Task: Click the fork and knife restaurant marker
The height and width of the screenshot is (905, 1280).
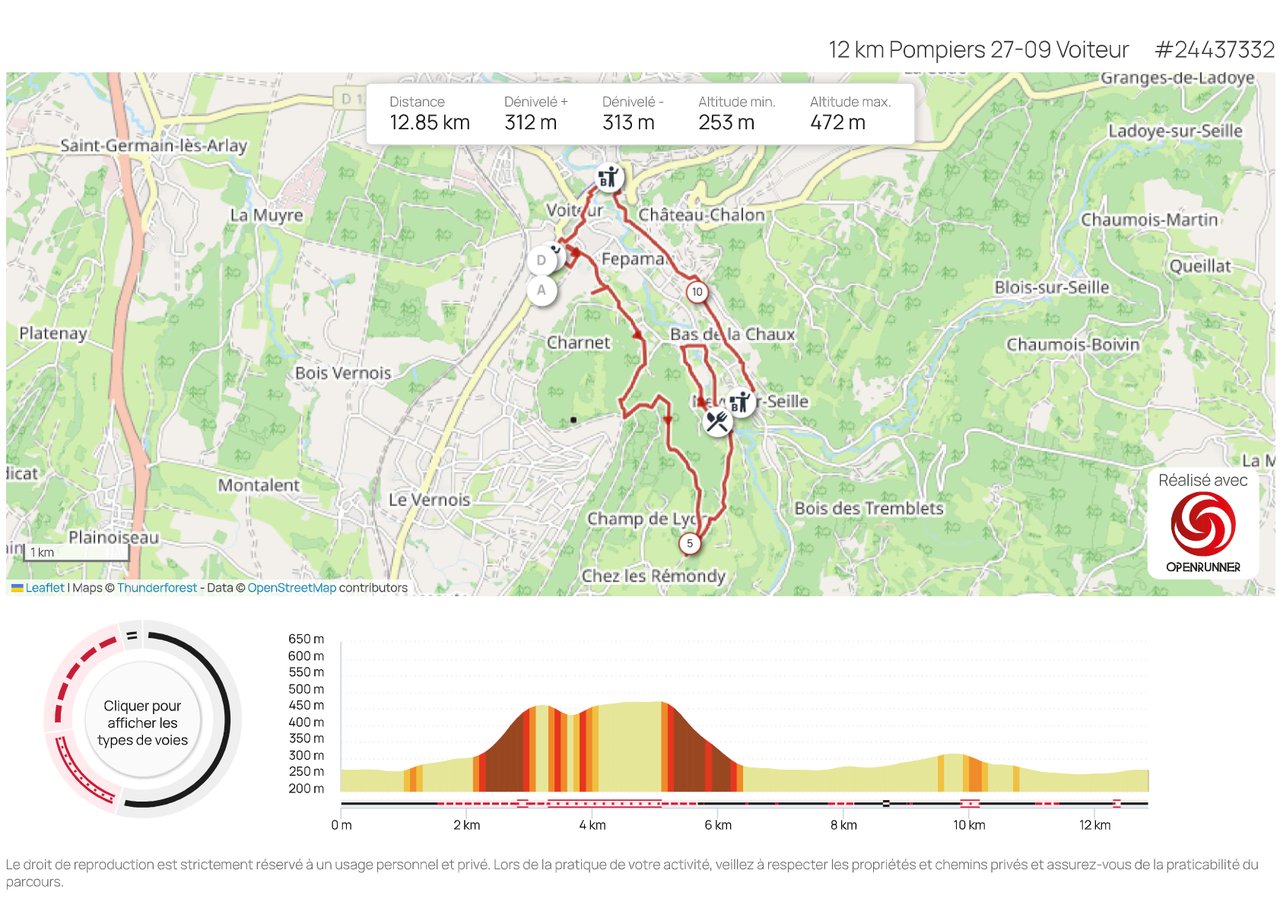Action: point(716,421)
